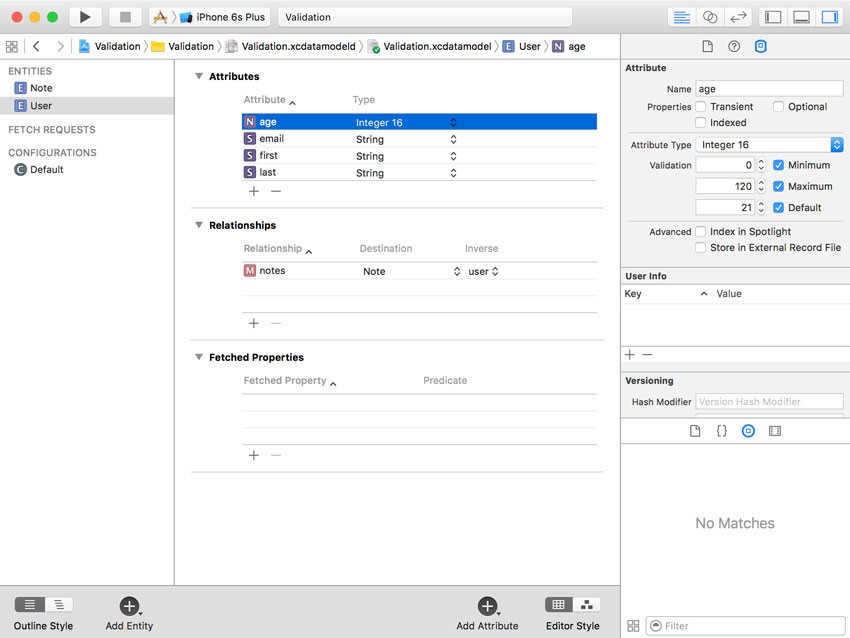This screenshot has height=638, width=850.
Task: Select the User entity
Action: [x=87, y=106]
